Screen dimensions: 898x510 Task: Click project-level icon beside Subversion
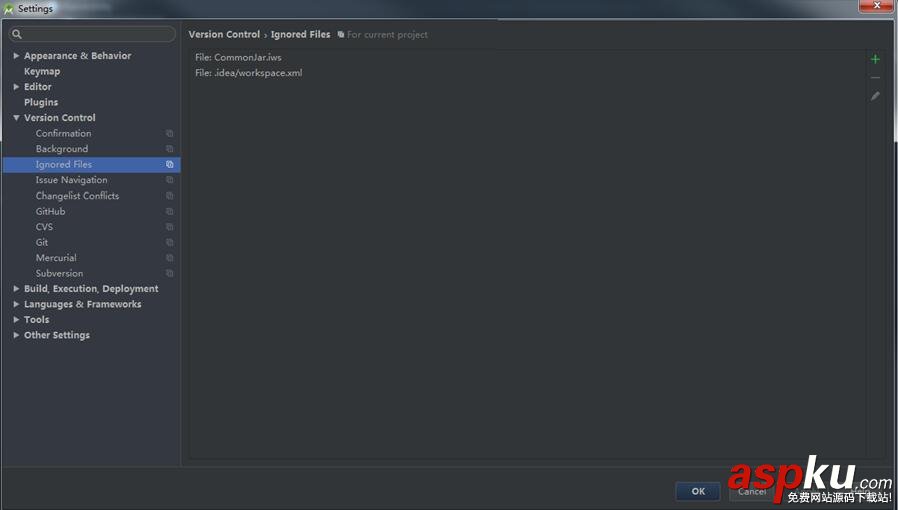click(x=170, y=273)
